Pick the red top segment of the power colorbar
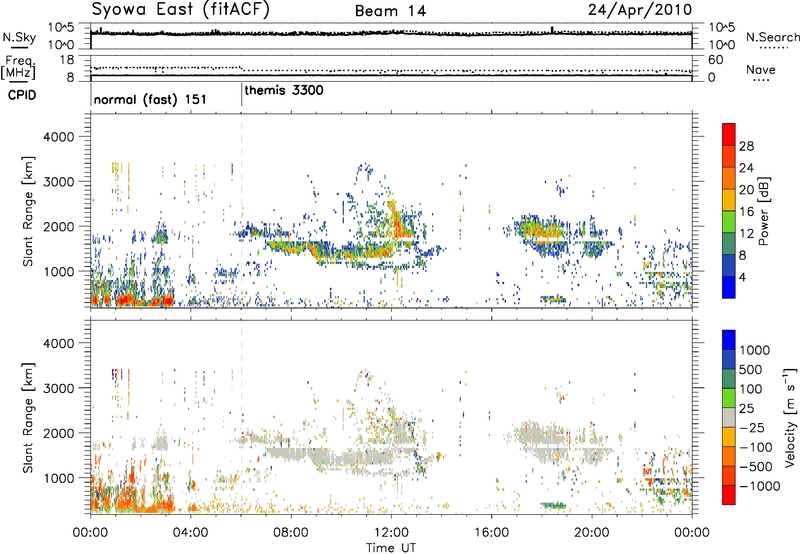 coord(729,135)
